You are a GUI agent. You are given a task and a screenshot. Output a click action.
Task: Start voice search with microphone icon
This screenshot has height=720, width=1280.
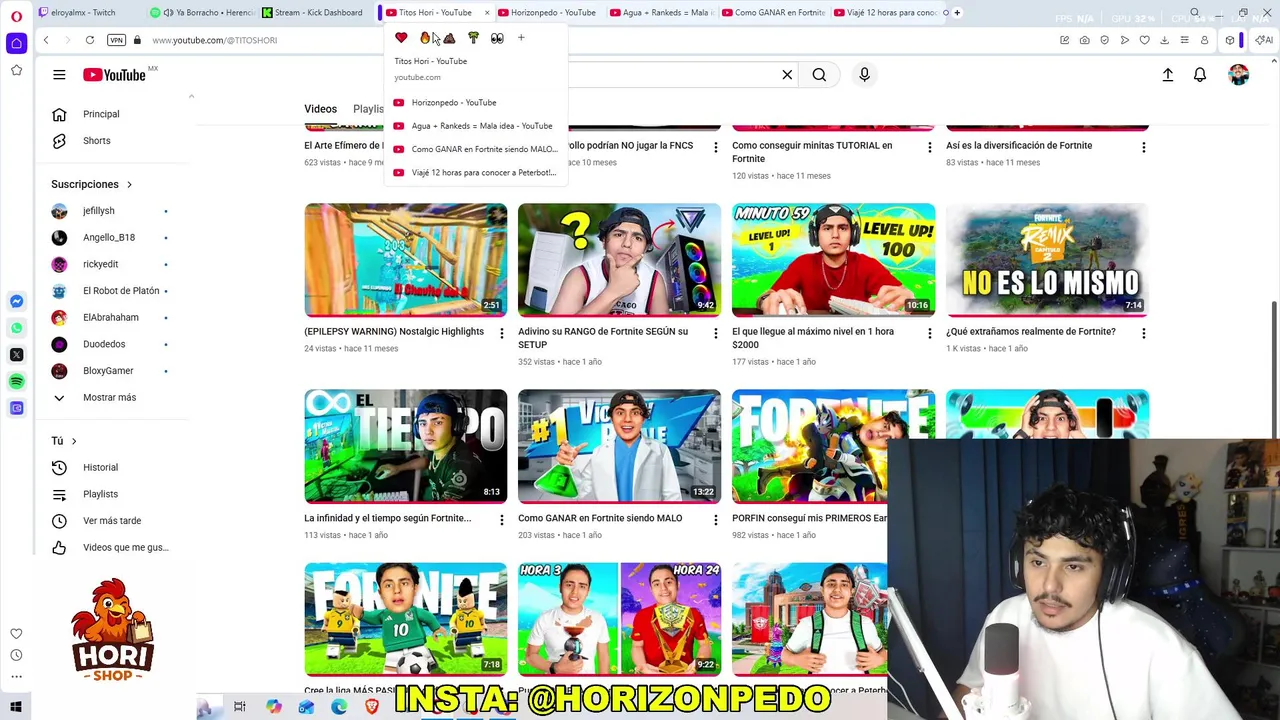pyautogui.click(x=864, y=75)
